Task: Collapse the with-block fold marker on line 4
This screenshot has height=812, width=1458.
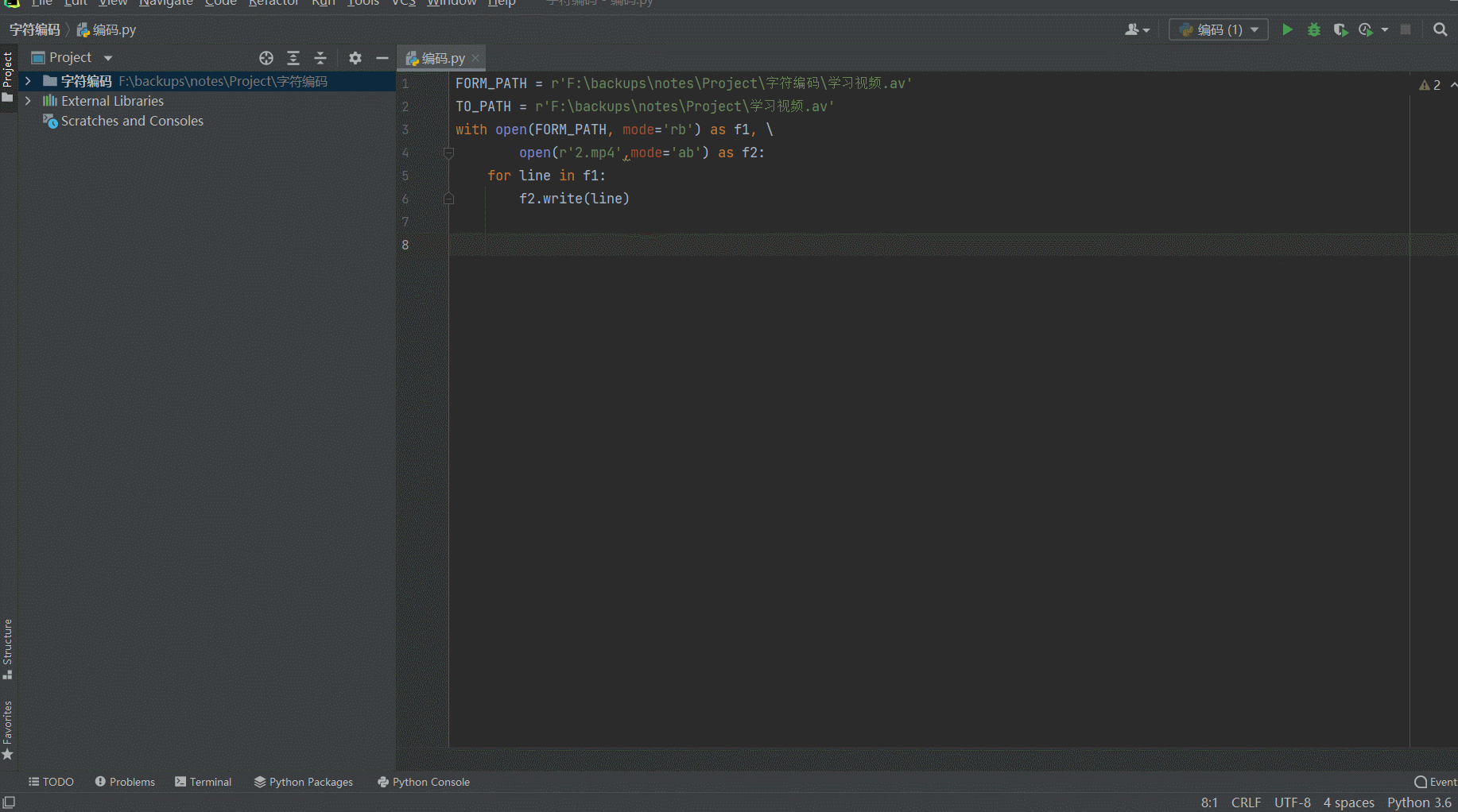Action: click(448, 153)
